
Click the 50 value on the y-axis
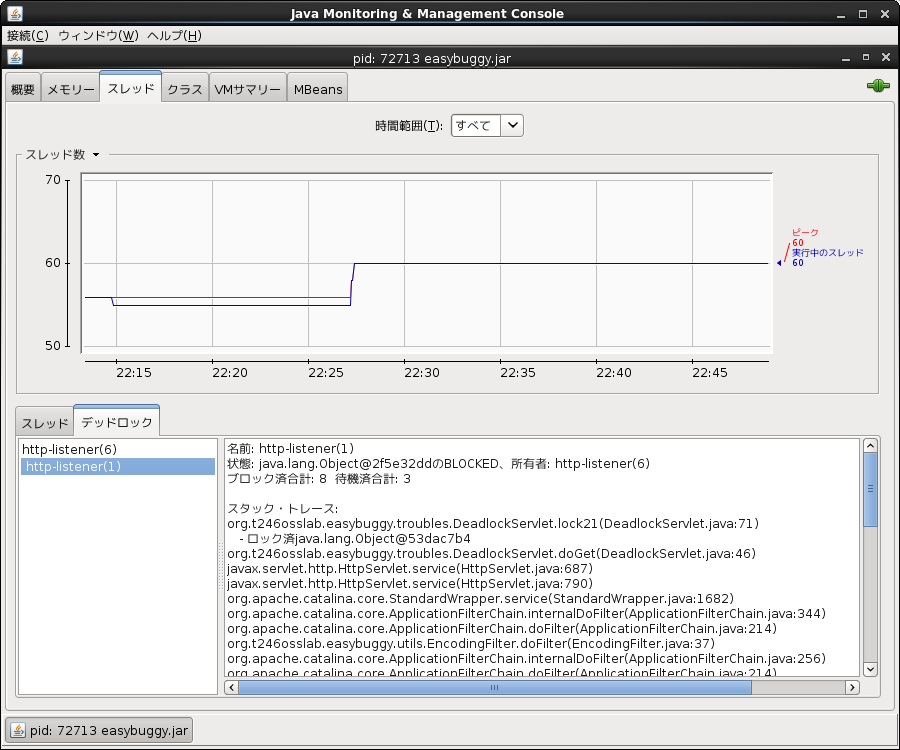pyautogui.click(x=53, y=345)
